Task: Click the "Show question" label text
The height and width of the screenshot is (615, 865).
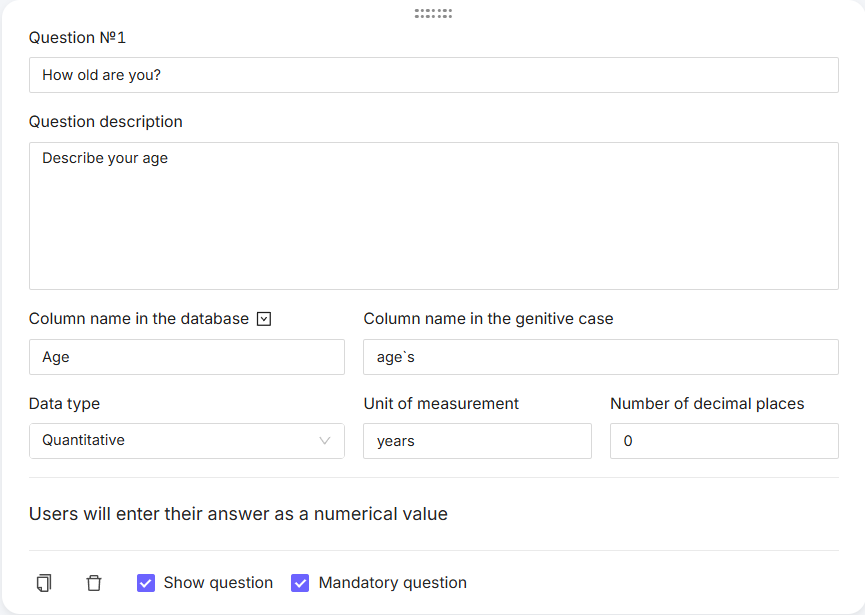Action: click(218, 583)
